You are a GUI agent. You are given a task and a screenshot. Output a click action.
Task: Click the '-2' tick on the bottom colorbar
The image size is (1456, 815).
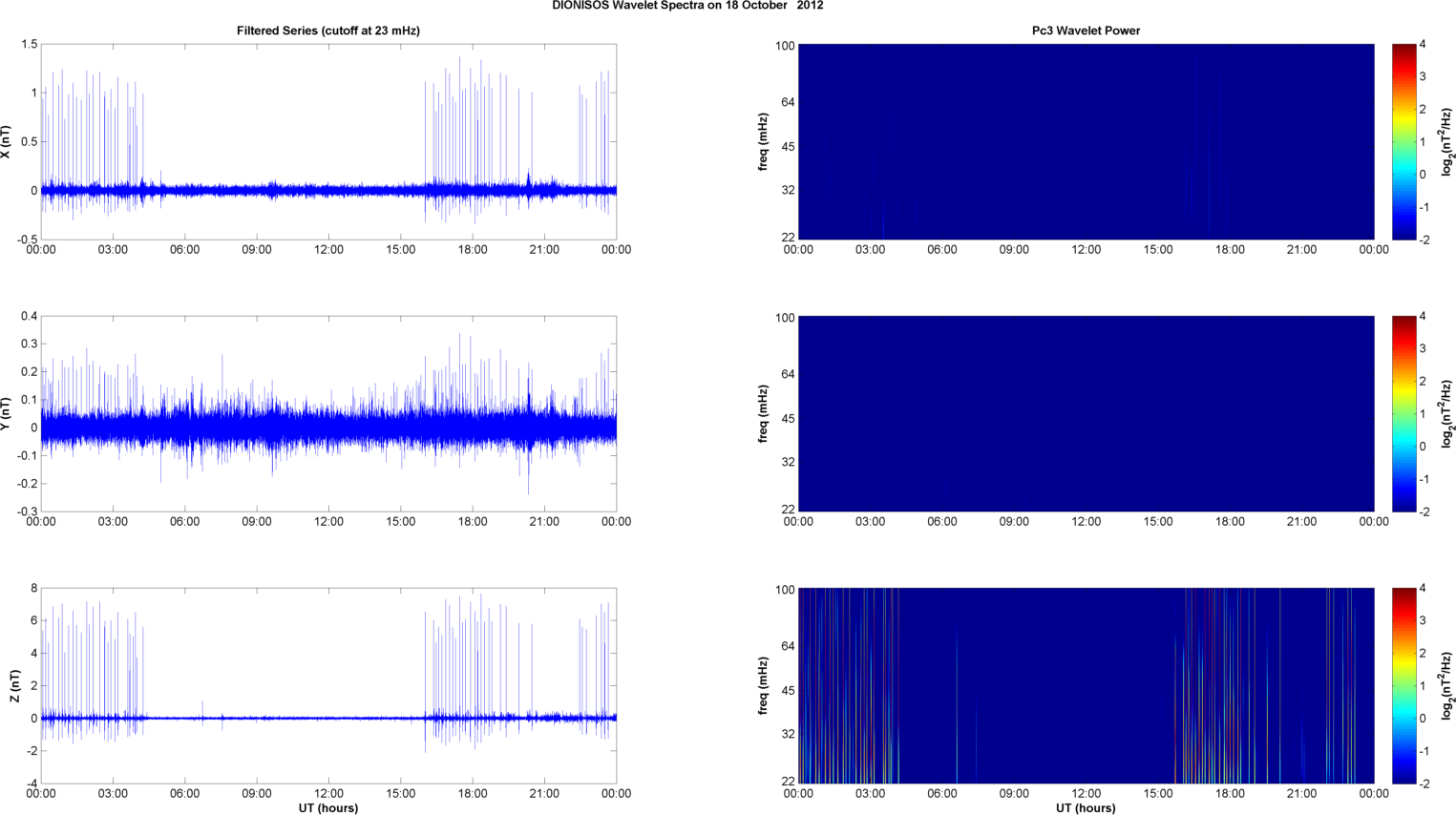point(1424,784)
